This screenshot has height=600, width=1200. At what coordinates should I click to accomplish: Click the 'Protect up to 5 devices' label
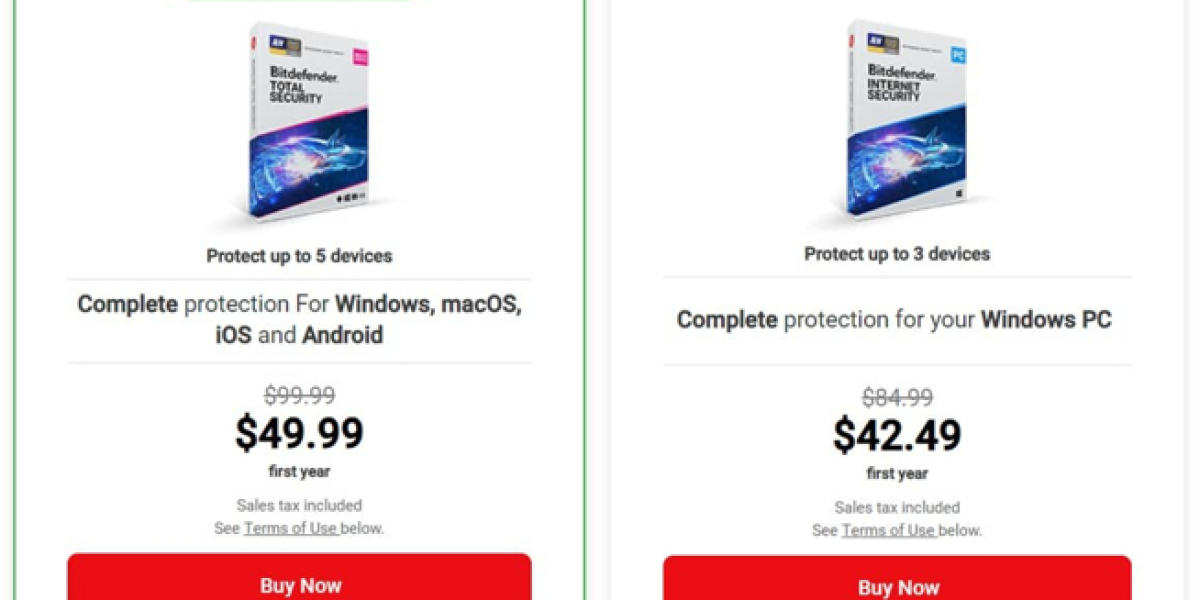pyautogui.click(x=299, y=256)
